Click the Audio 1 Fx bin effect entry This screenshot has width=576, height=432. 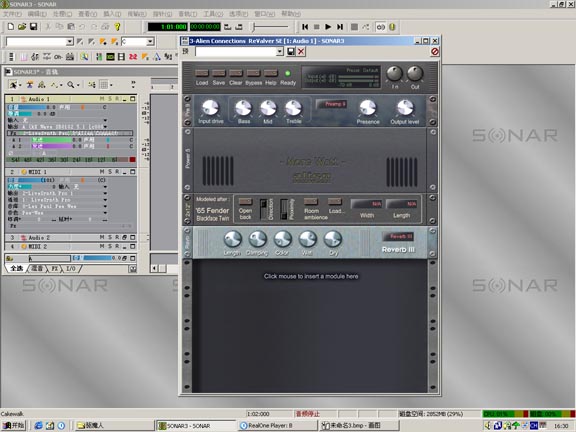[x=70, y=133]
